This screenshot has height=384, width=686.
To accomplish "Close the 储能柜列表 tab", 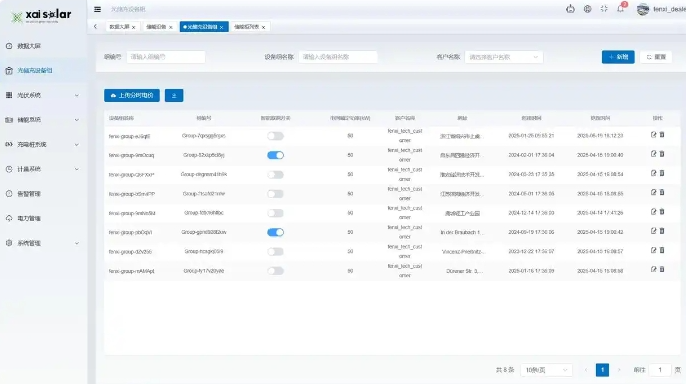I will pyautogui.click(x=263, y=27).
